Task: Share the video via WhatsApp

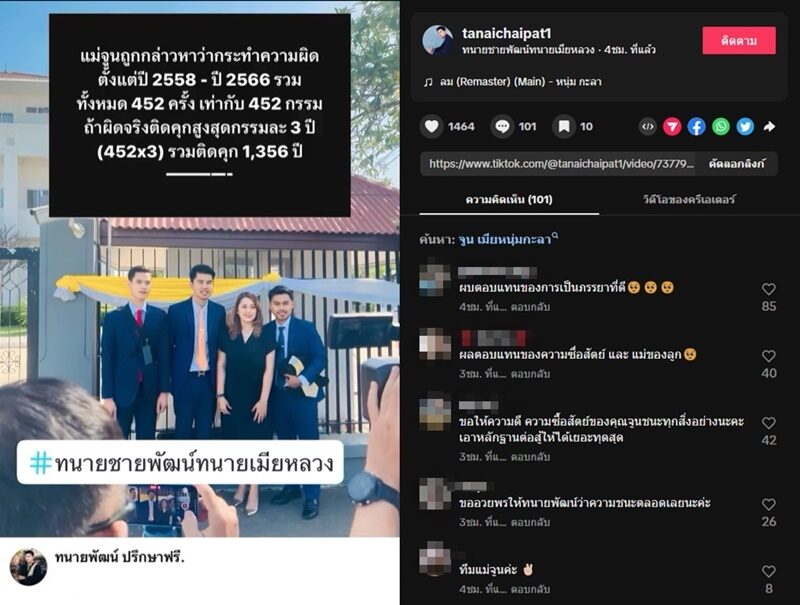Action: (x=721, y=127)
